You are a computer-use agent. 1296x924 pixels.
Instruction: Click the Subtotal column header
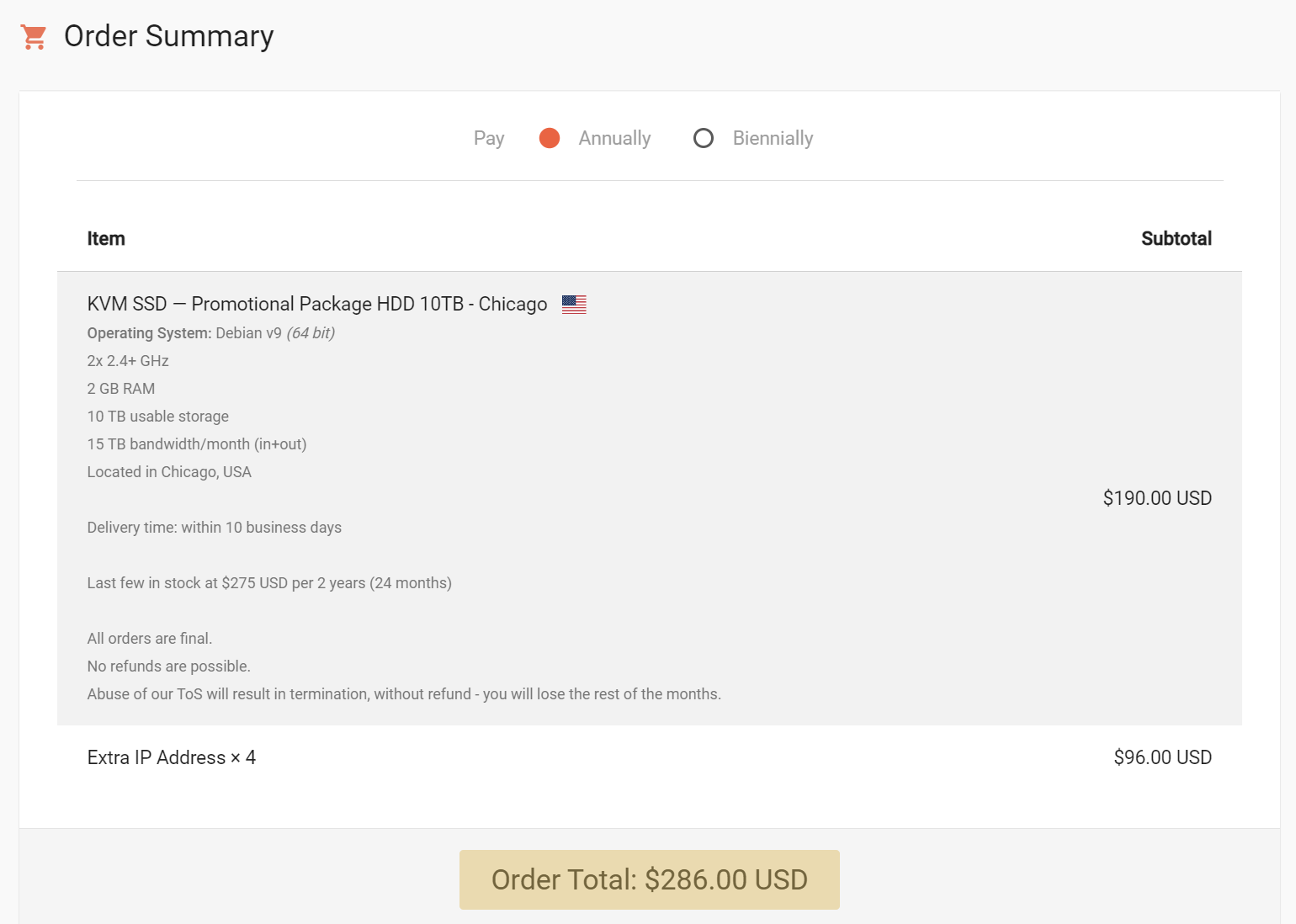[x=1176, y=239]
